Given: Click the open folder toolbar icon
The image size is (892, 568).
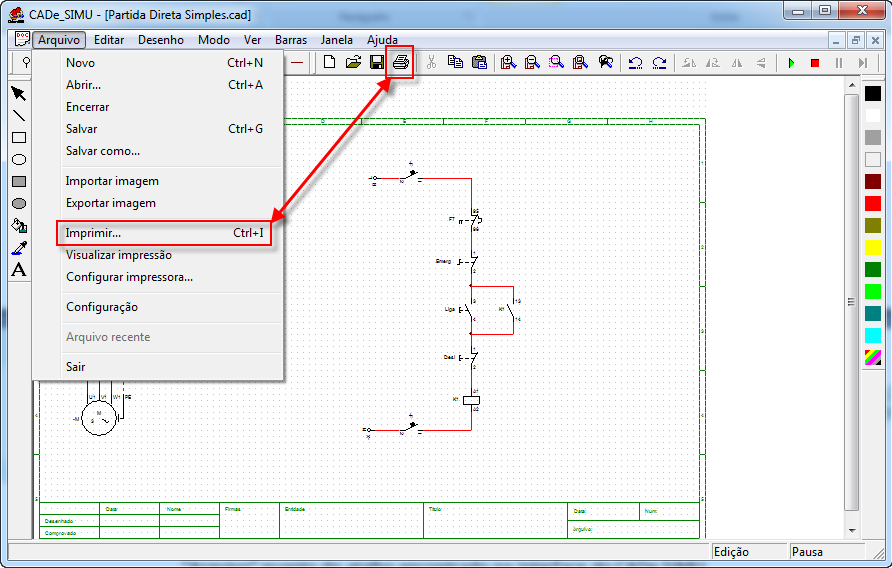Looking at the screenshot, I should tap(353, 62).
